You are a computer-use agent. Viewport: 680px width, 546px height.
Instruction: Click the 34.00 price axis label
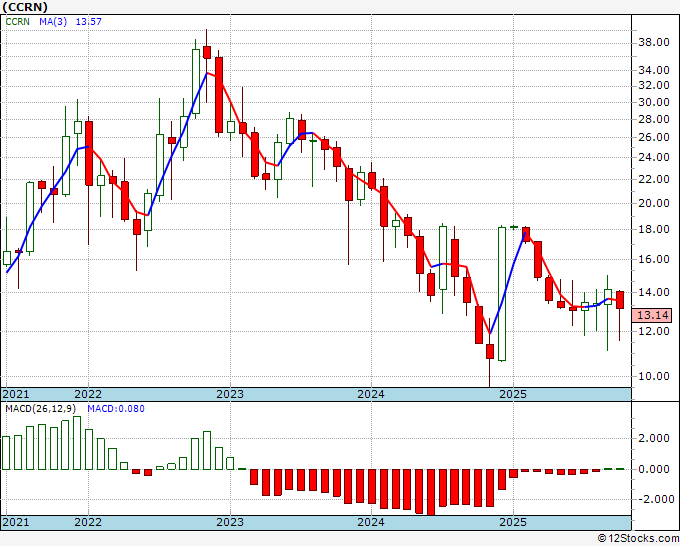click(654, 70)
